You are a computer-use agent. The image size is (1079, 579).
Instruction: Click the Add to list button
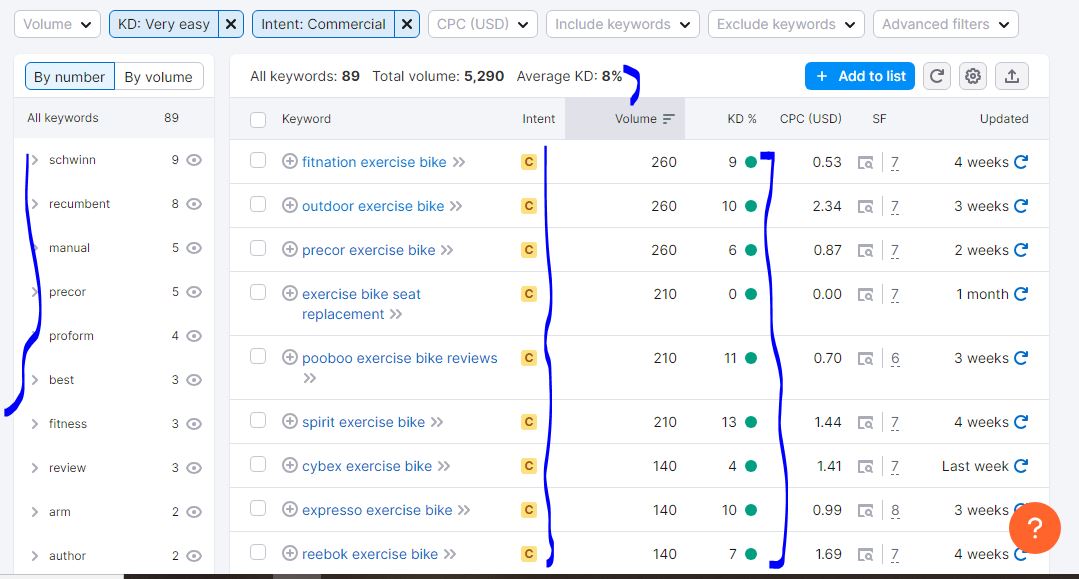pos(859,76)
